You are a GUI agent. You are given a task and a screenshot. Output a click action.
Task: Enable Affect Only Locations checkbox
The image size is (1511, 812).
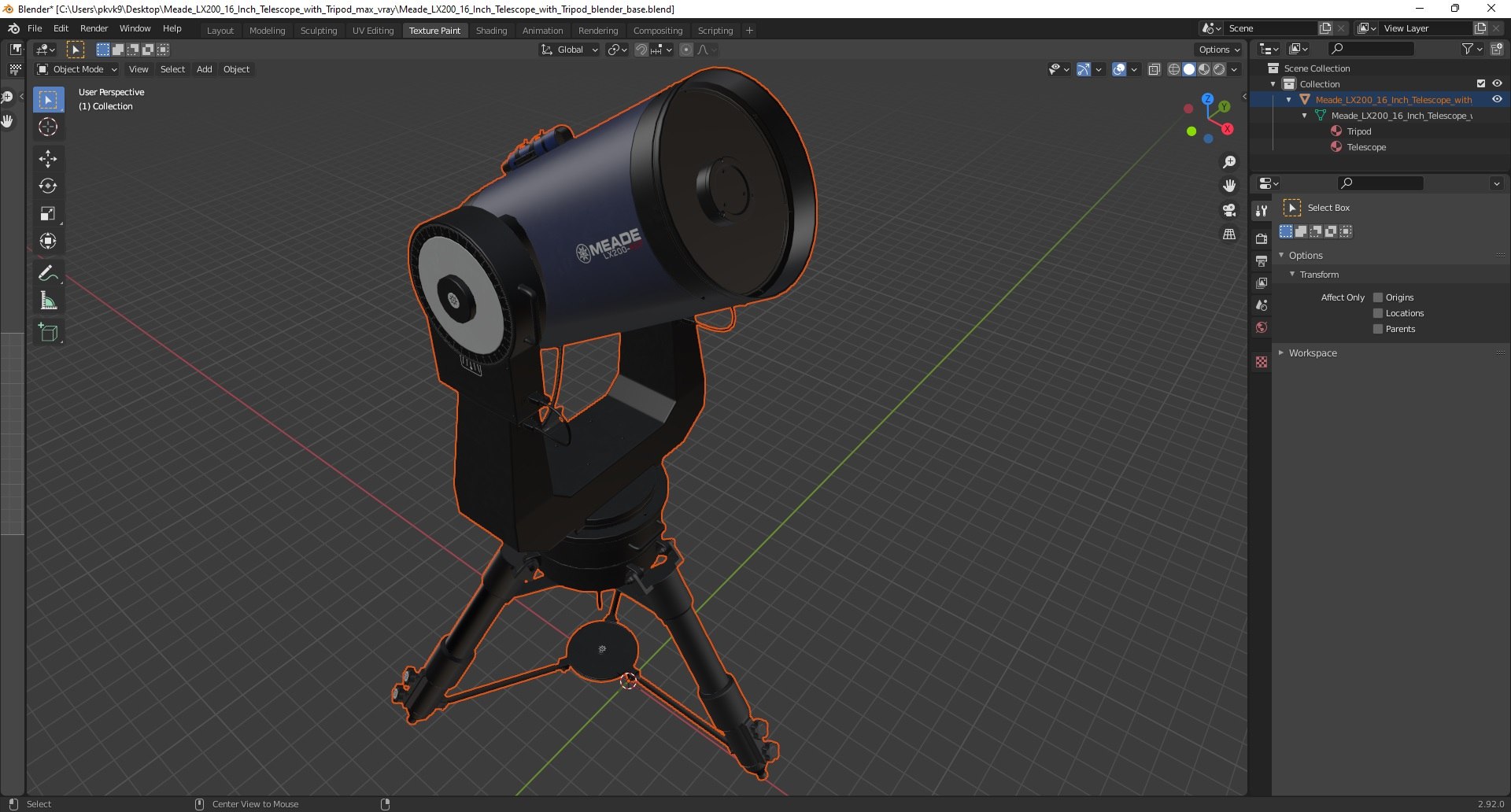click(1378, 313)
